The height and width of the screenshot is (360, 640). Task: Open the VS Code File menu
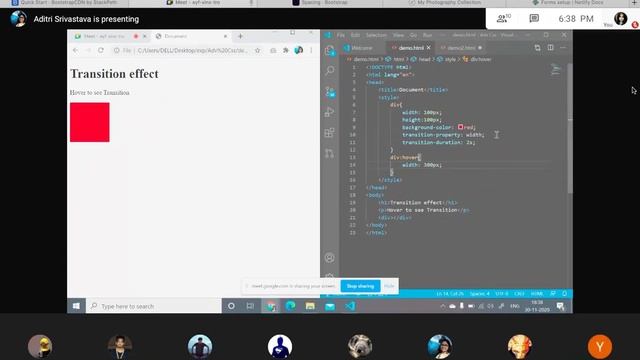[341, 35]
